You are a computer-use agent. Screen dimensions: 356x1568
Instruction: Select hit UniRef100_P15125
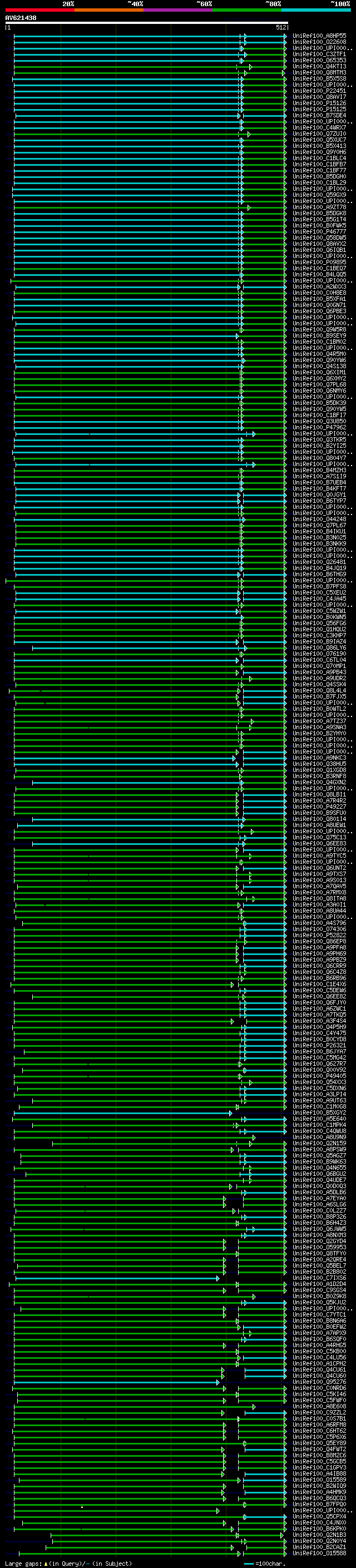pyautogui.click(x=319, y=109)
